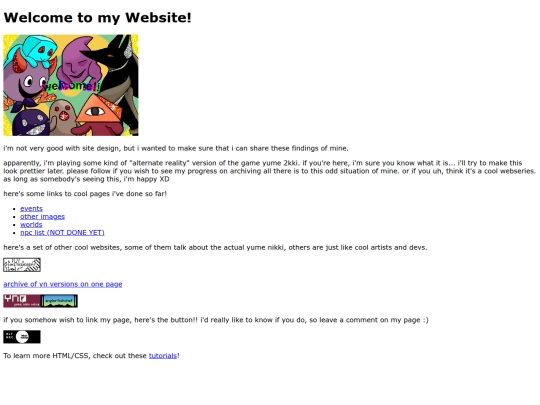Image resolution: width=540 pixels, height=405 pixels.
Task: Open the other images link
Action: click(x=42, y=216)
